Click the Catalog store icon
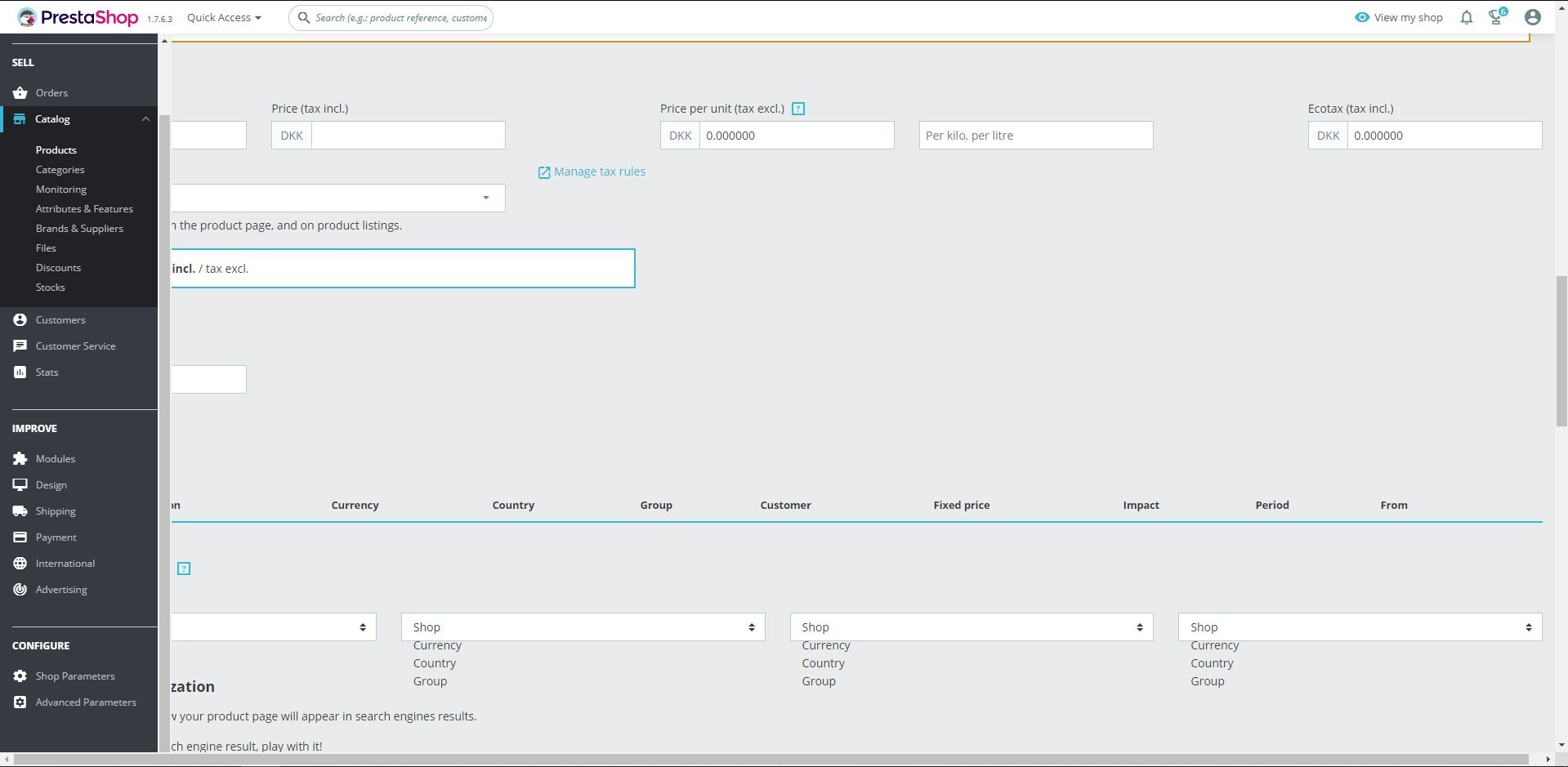Image resolution: width=1568 pixels, height=767 pixels. [x=20, y=119]
